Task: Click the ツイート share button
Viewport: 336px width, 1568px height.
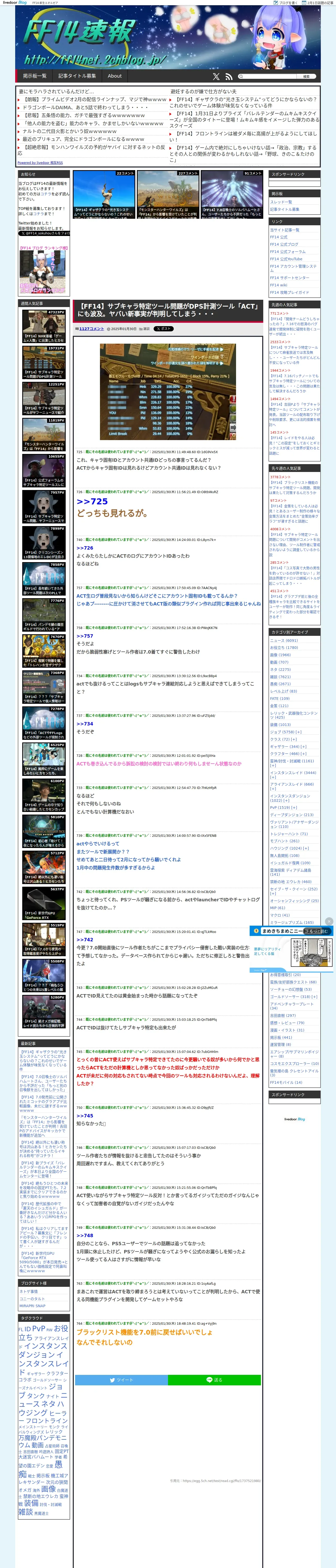Action: pos(122,1380)
